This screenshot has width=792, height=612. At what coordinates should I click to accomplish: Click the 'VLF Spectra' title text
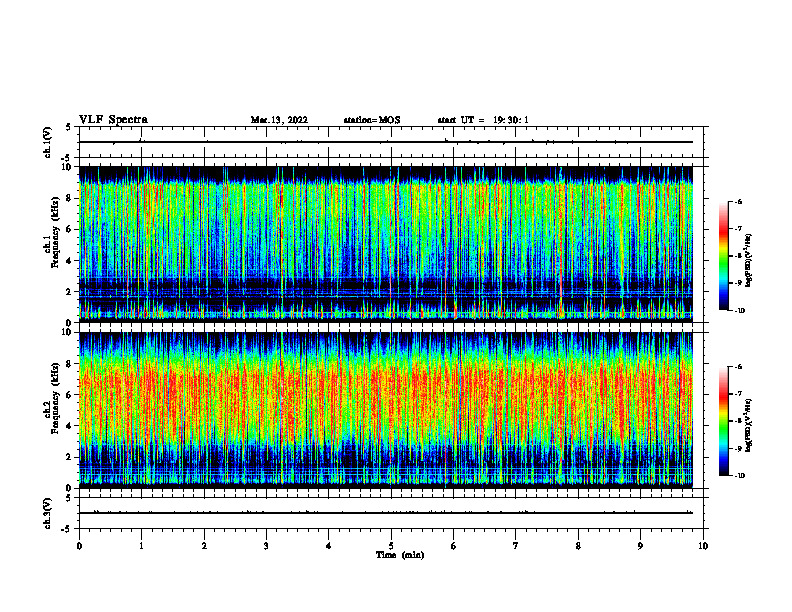point(113,120)
